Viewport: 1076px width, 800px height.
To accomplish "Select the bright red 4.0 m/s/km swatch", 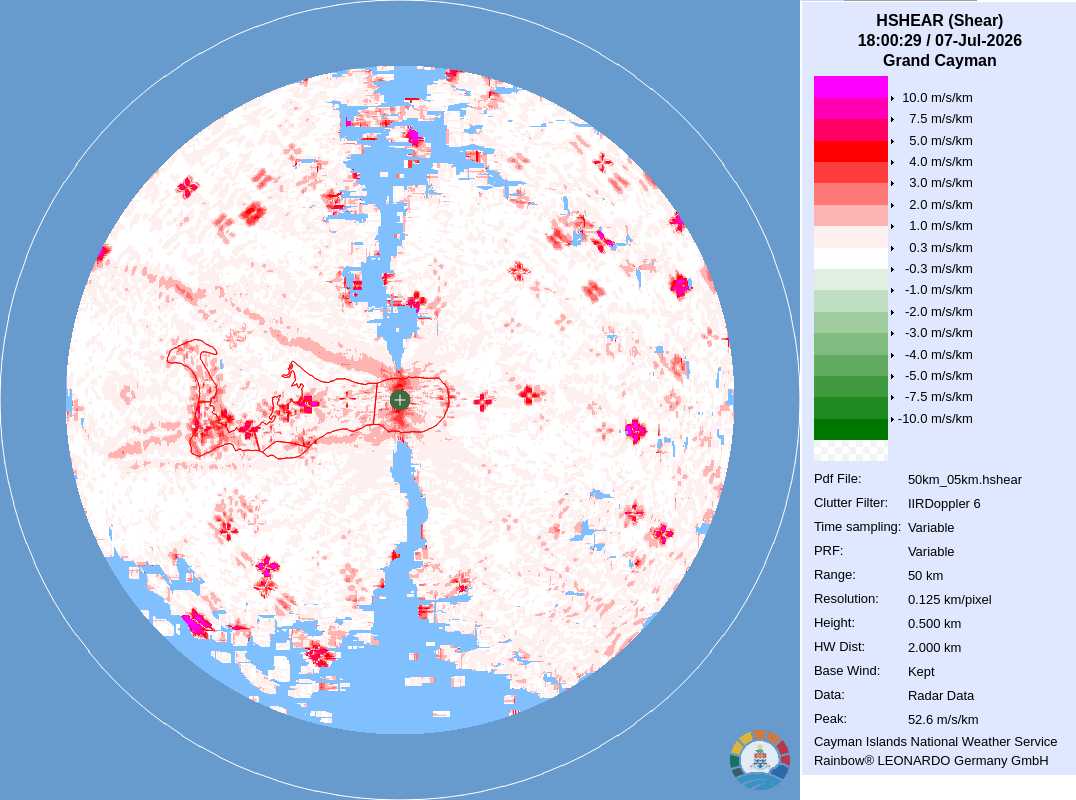I will coord(851,151).
